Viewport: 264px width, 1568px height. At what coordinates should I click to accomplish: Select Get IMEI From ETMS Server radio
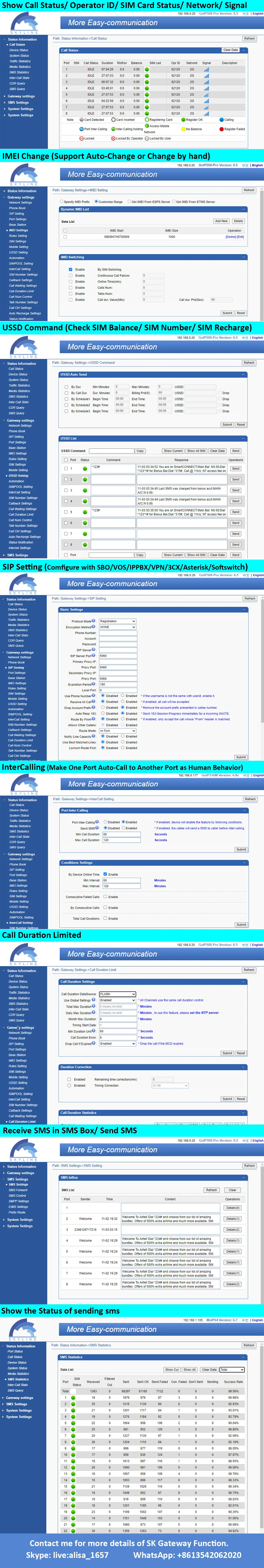click(173, 201)
